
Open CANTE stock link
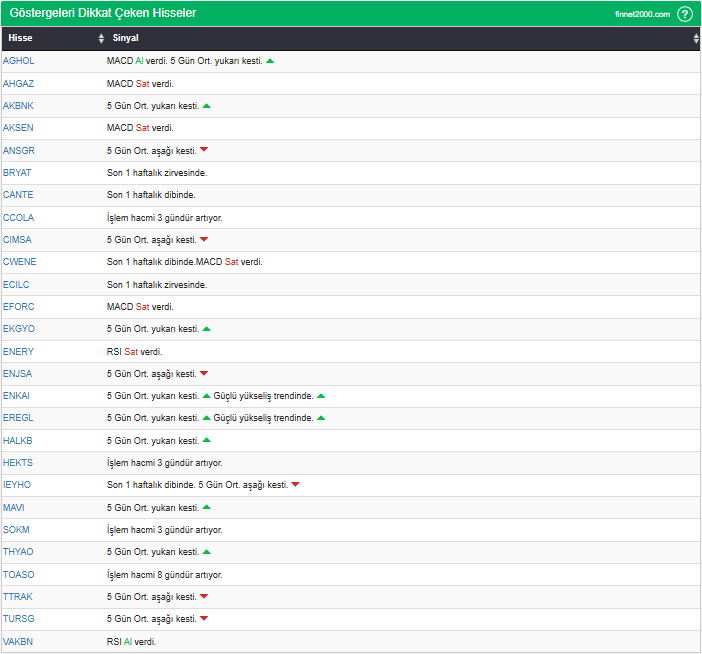[18, 195]
